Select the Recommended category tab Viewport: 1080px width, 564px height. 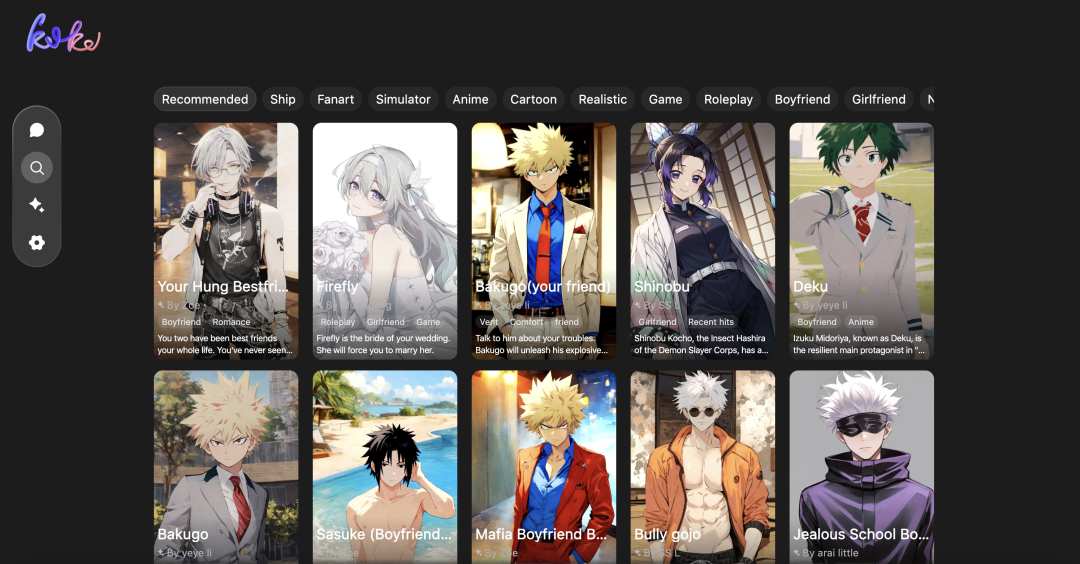pyautogui.click(x=205, y=99)
